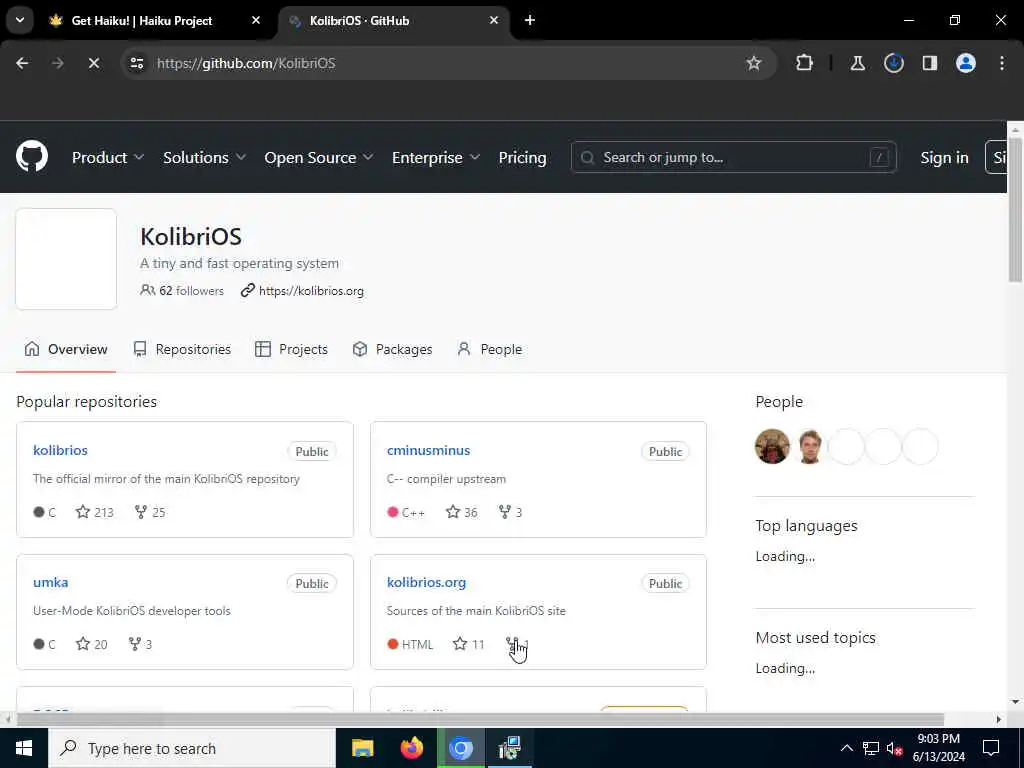View cminusminus 3 forks
Viewport: 1024px width, 768px height.
pos(510,512)
